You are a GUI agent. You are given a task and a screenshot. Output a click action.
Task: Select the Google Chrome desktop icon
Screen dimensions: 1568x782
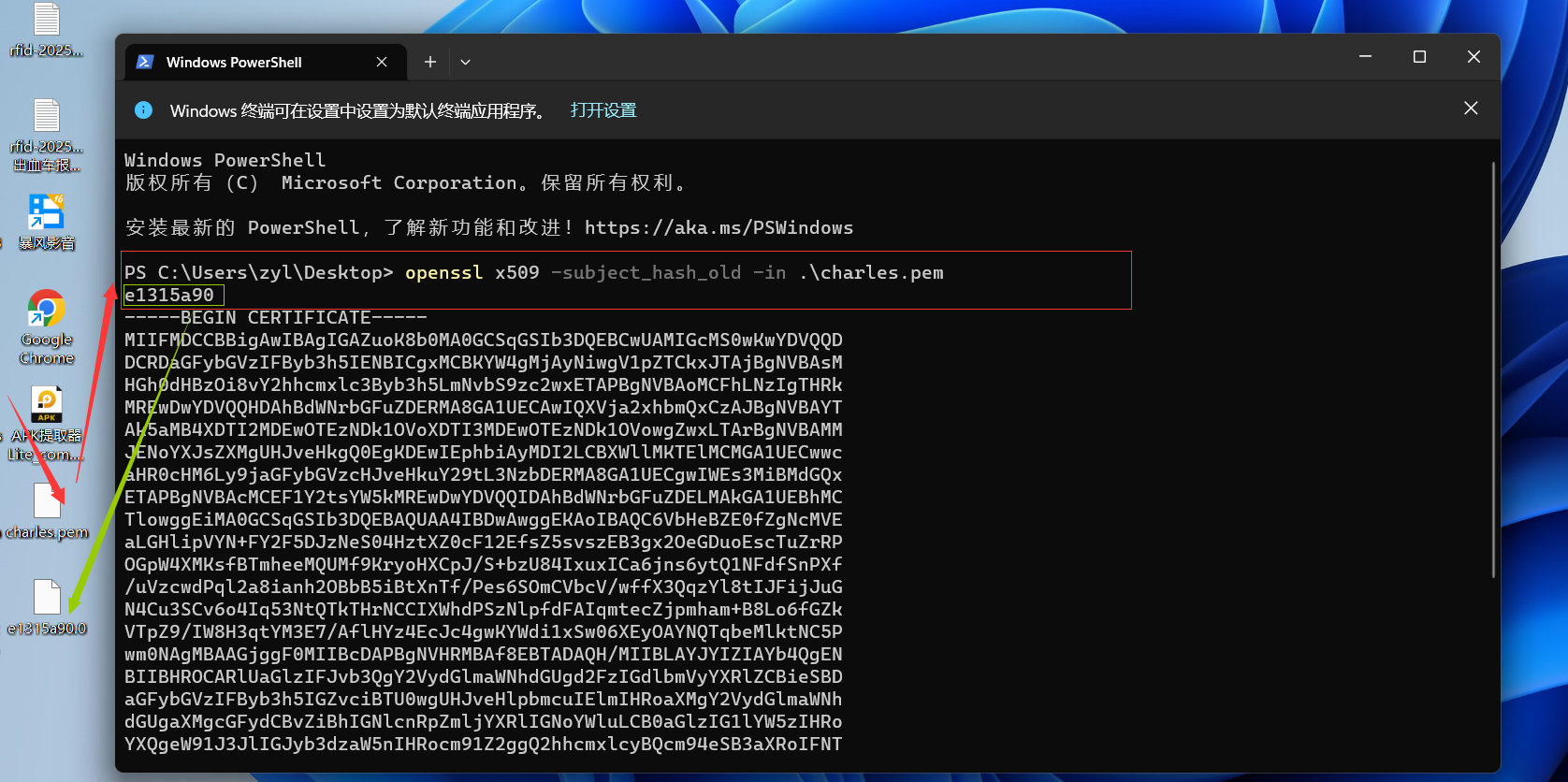click(47, 327)
